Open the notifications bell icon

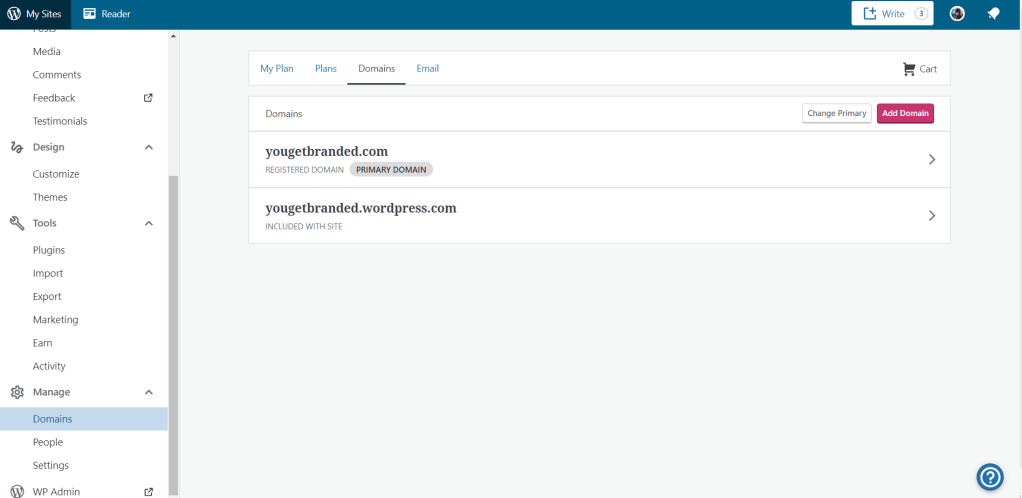coord(993,14)
